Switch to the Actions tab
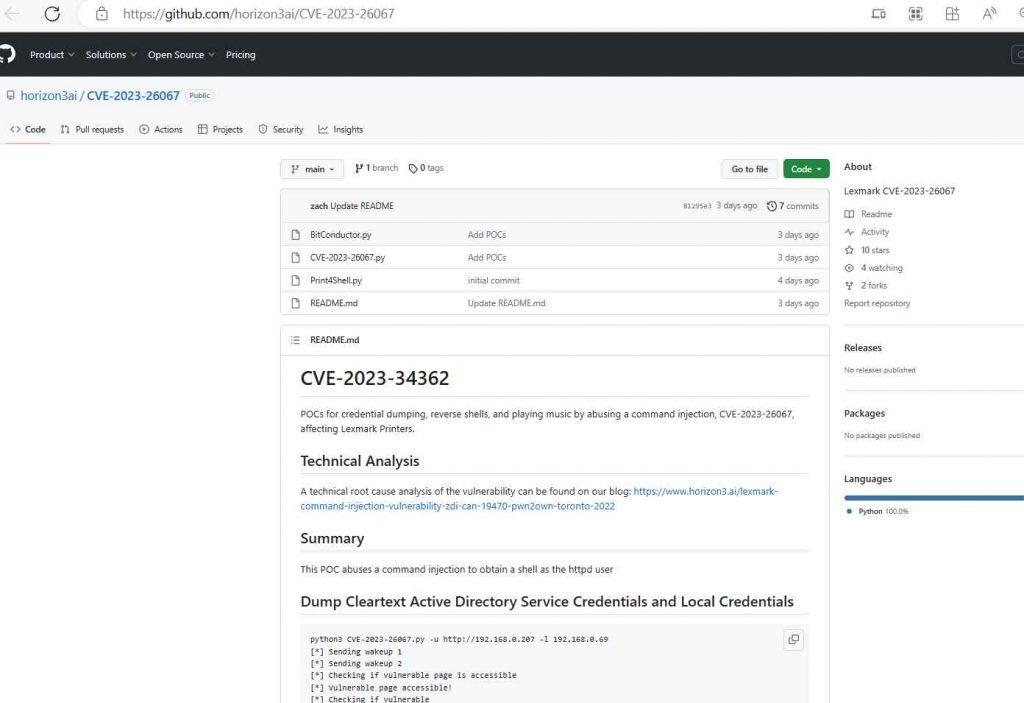1024x703 pixels. (x=161, y=129)
